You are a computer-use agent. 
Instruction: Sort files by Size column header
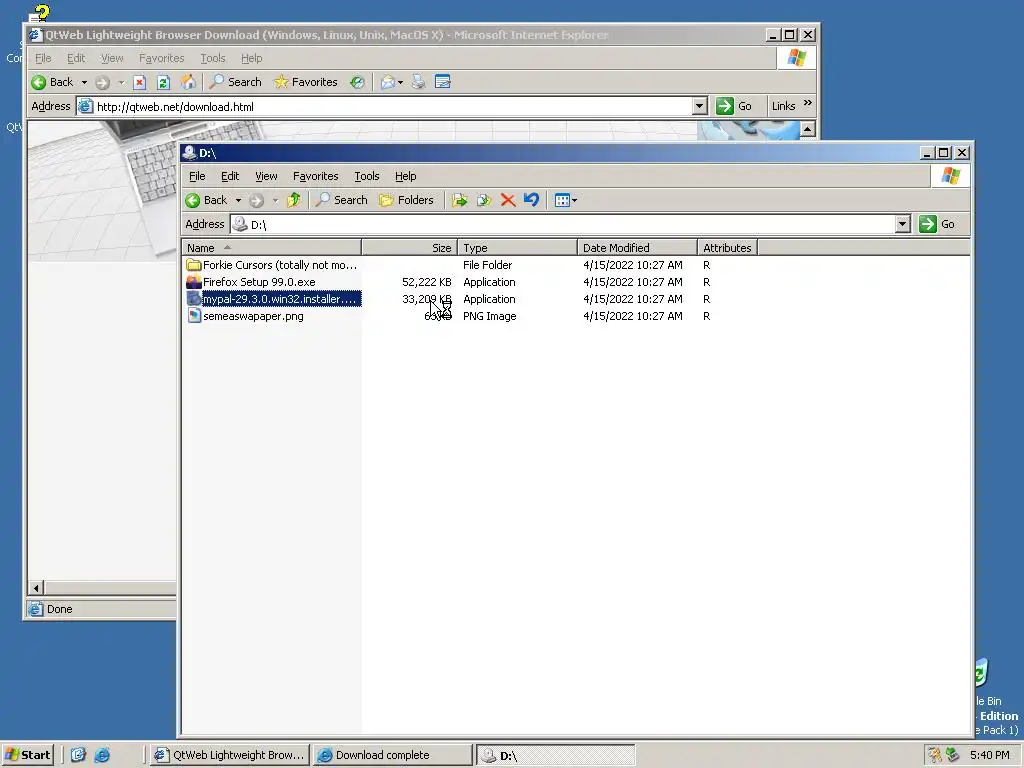[x=409, y=248]
